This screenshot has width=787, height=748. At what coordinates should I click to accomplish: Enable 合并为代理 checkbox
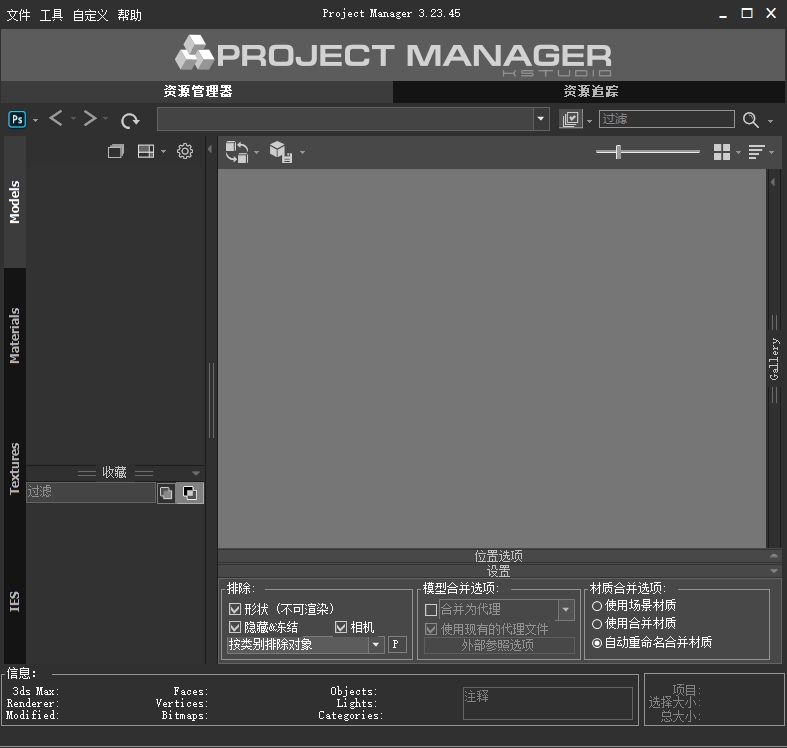tap(431, 610)
